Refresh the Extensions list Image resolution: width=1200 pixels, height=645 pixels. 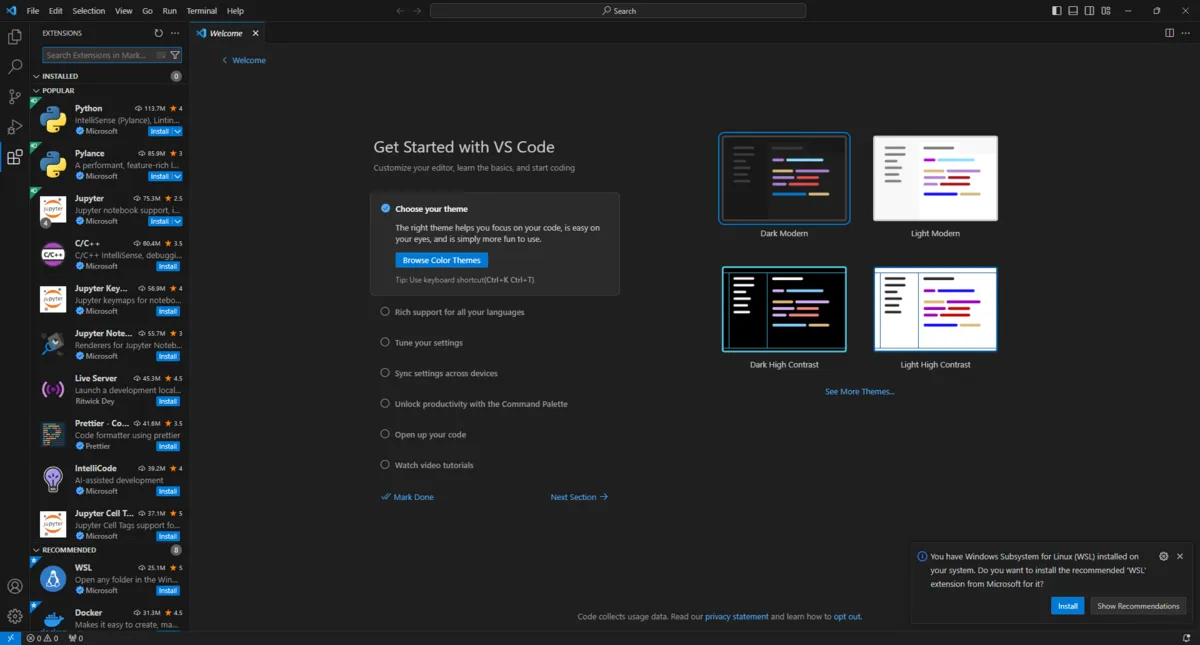158,32
